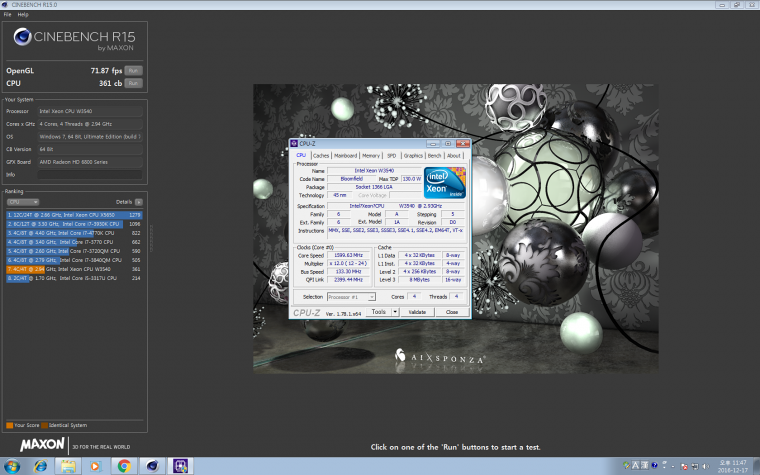This screenshot has width=760, height=475.
Task: Open the Help menu
Action: click(x=23, y=15)
